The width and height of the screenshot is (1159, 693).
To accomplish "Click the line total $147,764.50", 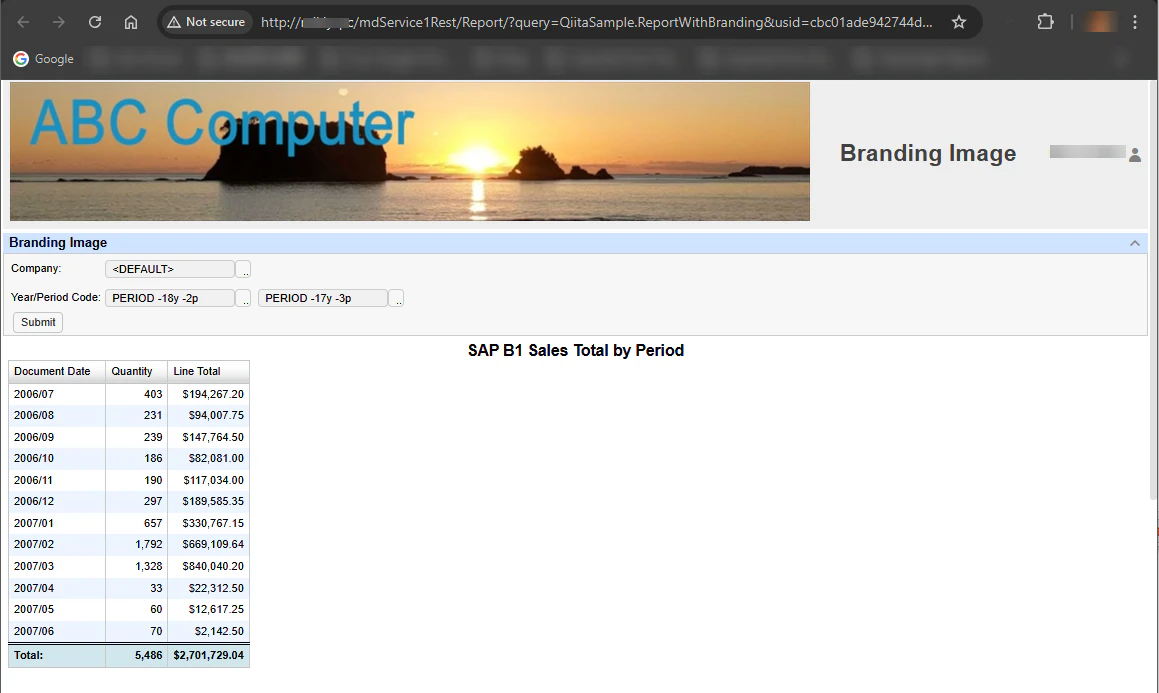I will tap(213, 437).
